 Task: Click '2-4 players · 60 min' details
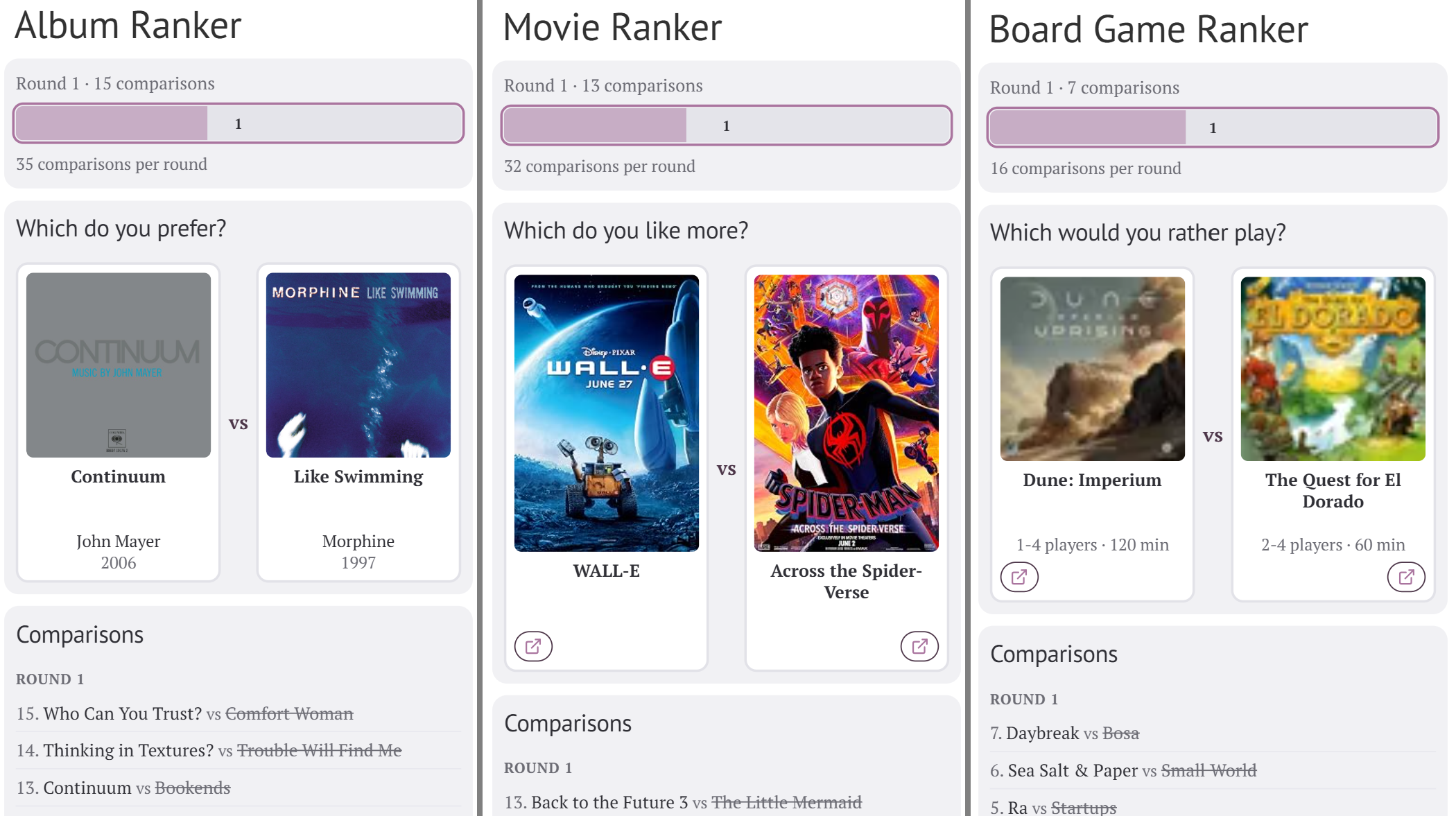pyautogui.click(x=1333, y=544)
